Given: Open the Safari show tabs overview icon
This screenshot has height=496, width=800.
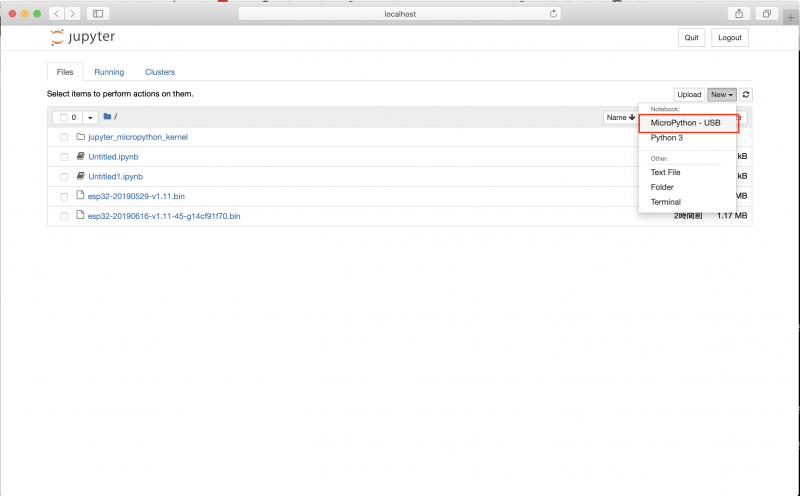Looking at the screenshot, I should [766, 14].
